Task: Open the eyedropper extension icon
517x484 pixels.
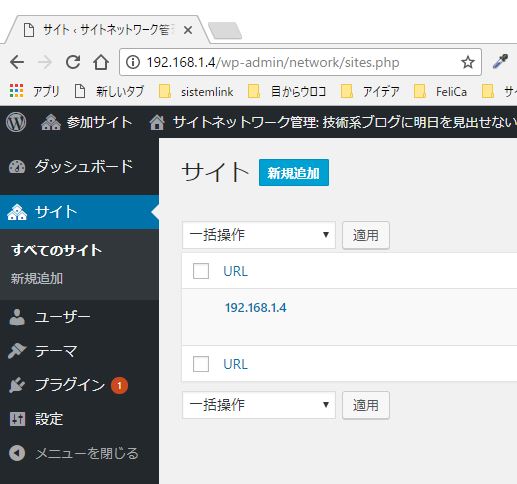Action: click(500, 62)
